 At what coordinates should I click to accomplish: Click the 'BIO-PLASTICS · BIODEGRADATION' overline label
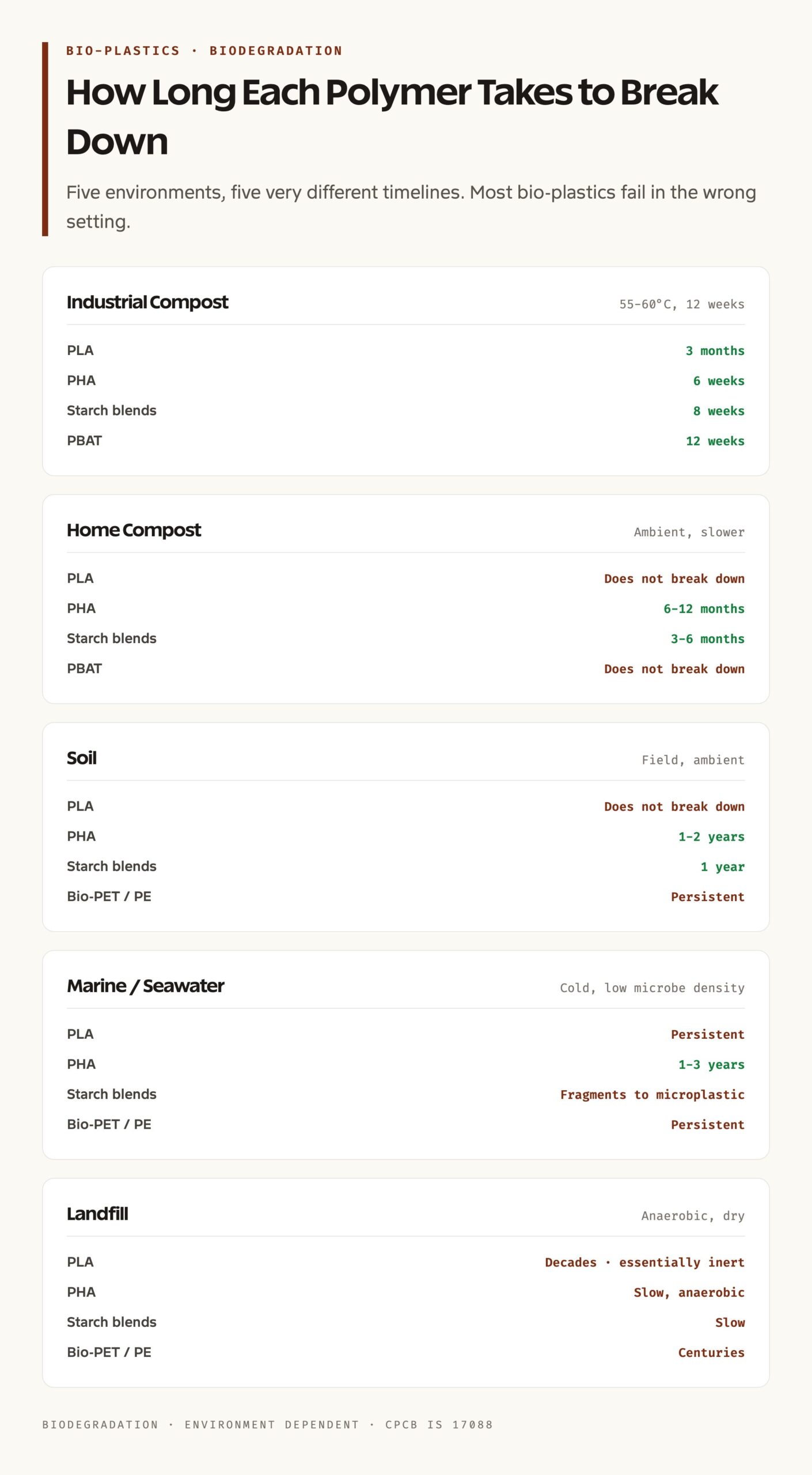pyautogui.click(x=204, y=51)
